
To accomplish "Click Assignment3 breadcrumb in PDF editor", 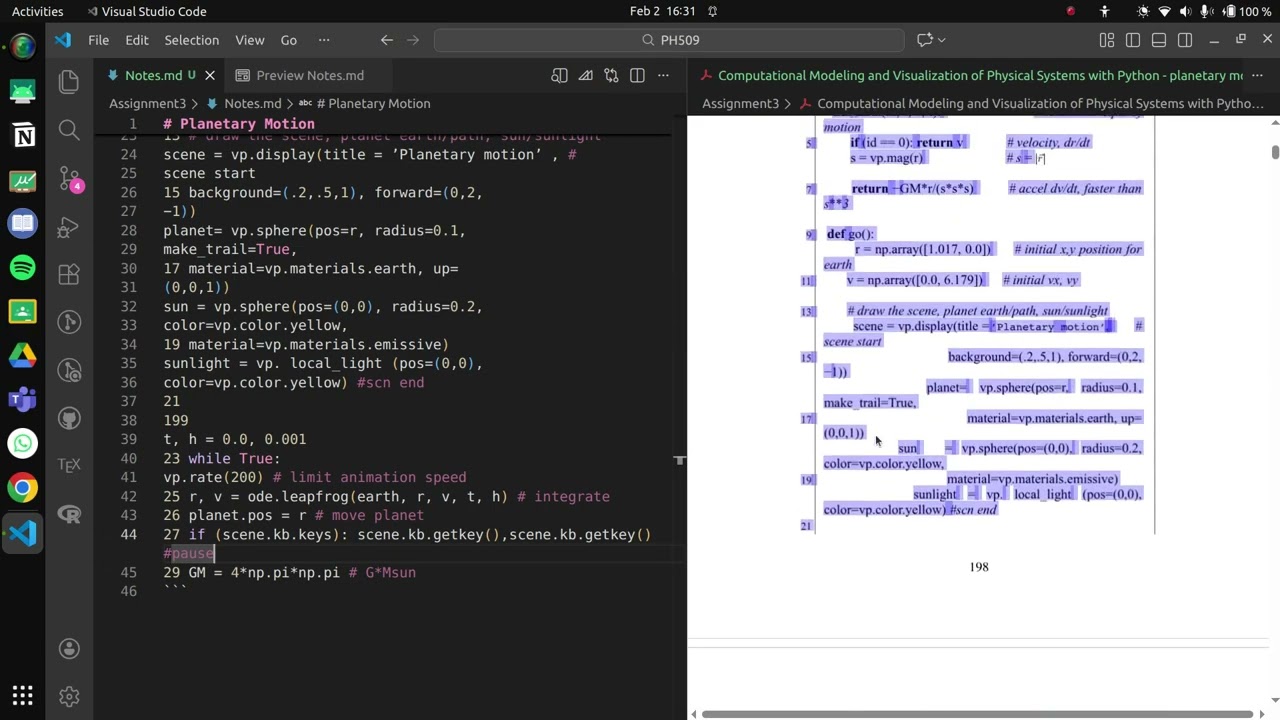I will point(740,103).
